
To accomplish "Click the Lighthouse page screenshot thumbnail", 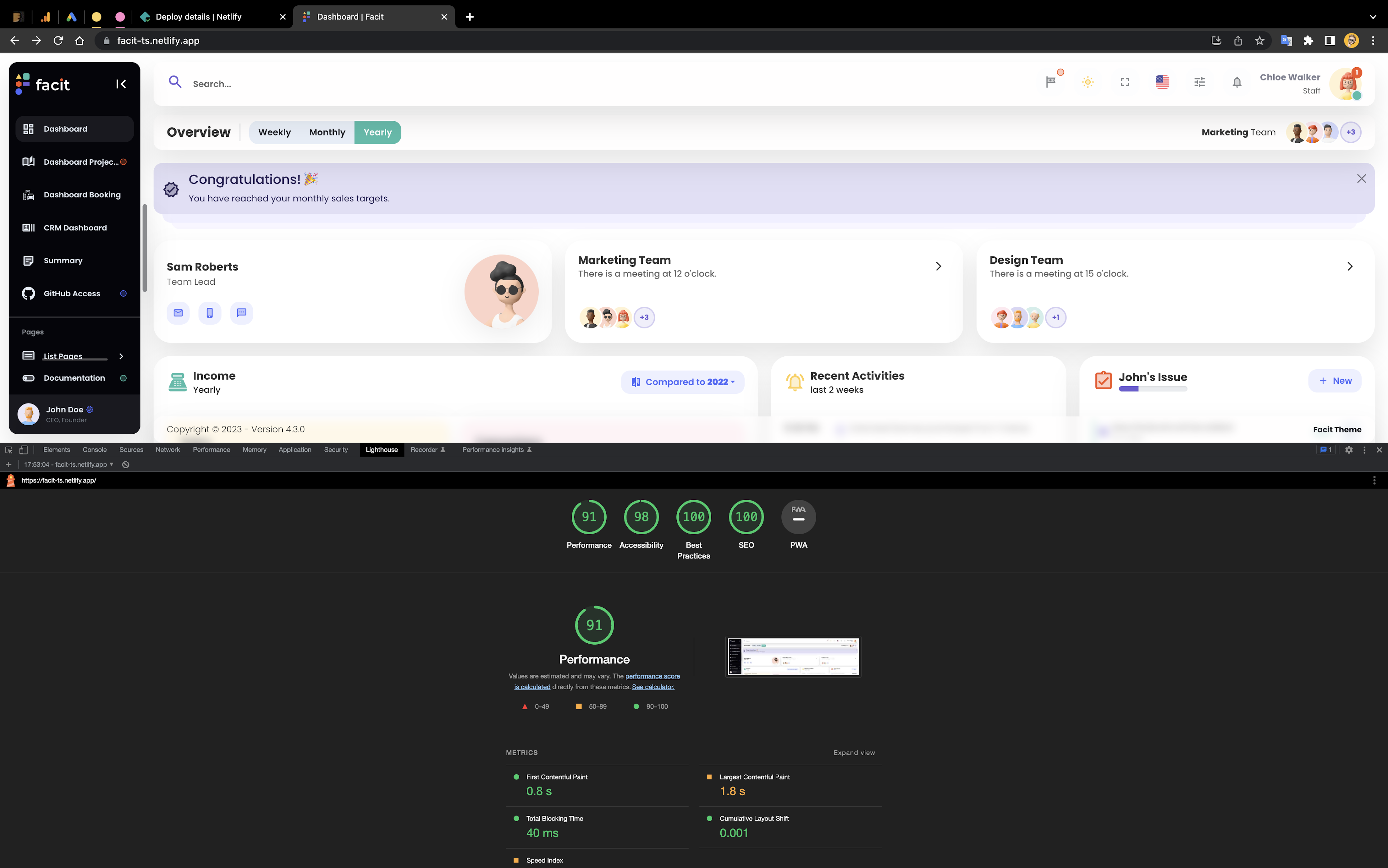I will pyautogui.click(x=793, y=656).
